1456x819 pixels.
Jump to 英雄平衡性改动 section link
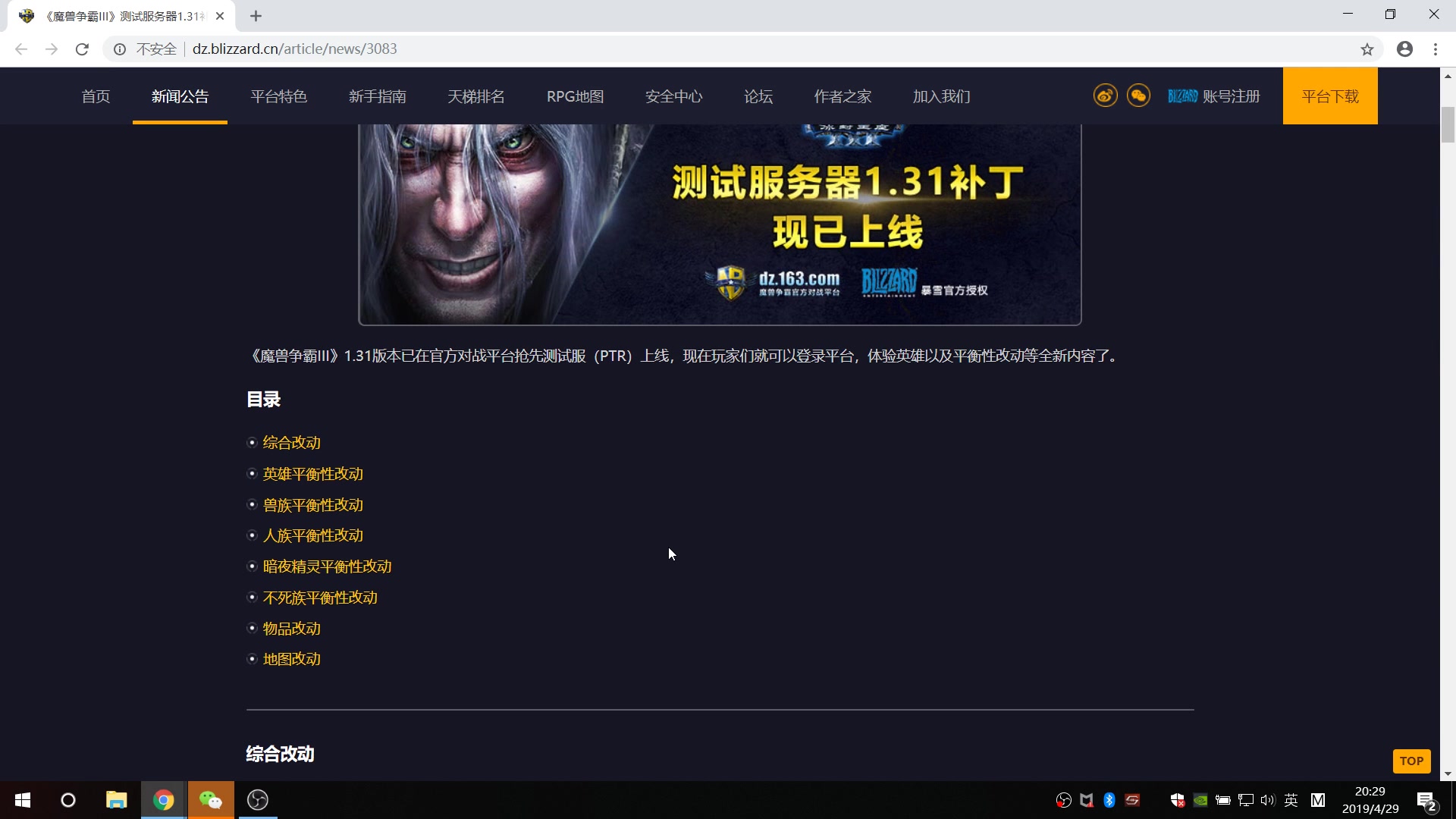tap(313, 474)
